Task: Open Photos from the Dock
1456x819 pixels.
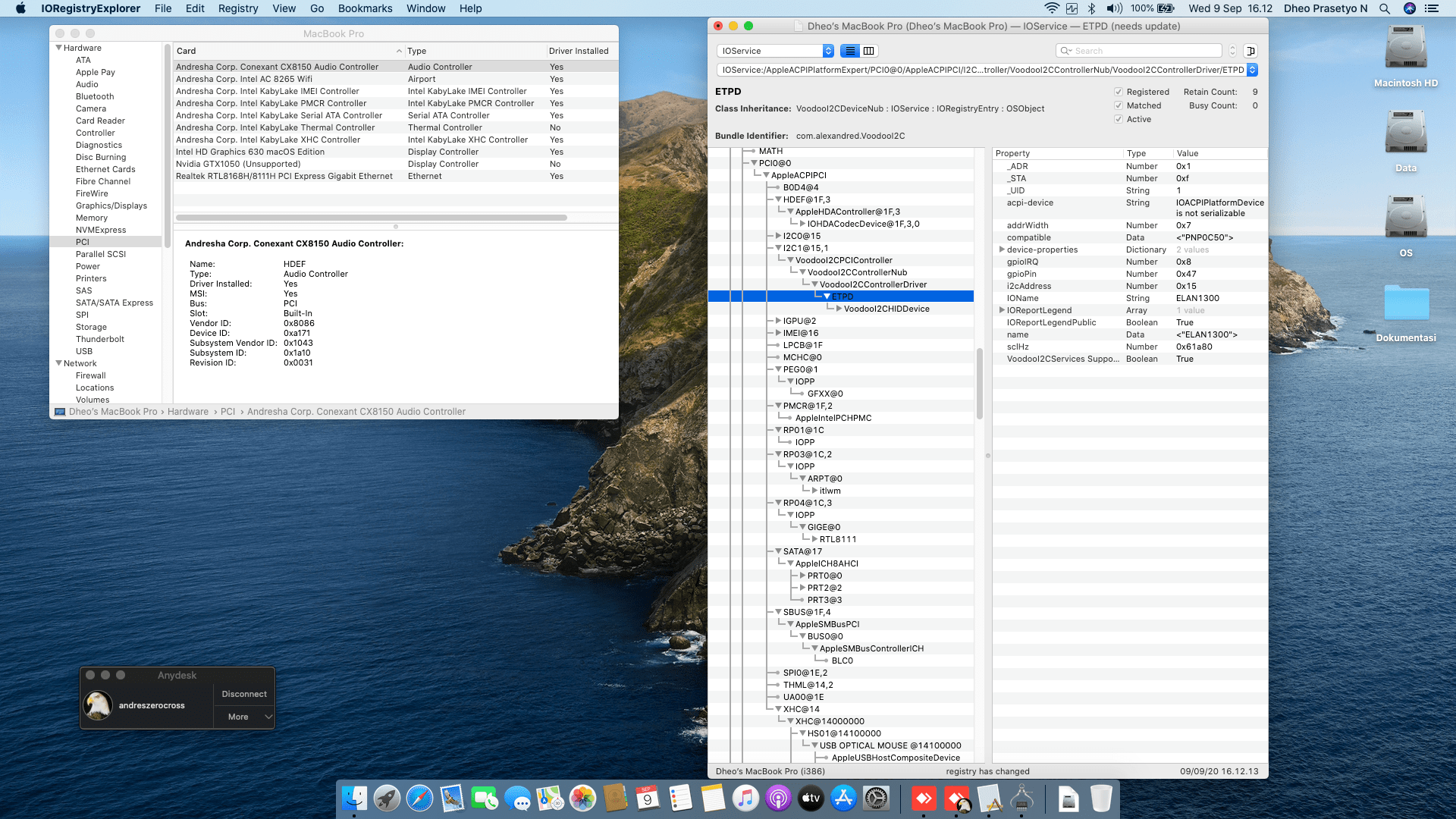Action: (582, 798)
